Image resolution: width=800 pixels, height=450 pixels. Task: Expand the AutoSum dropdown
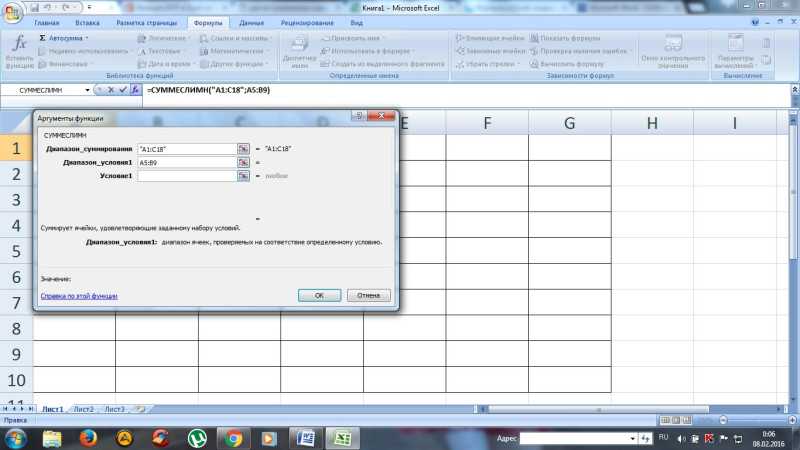coord(87,38)
